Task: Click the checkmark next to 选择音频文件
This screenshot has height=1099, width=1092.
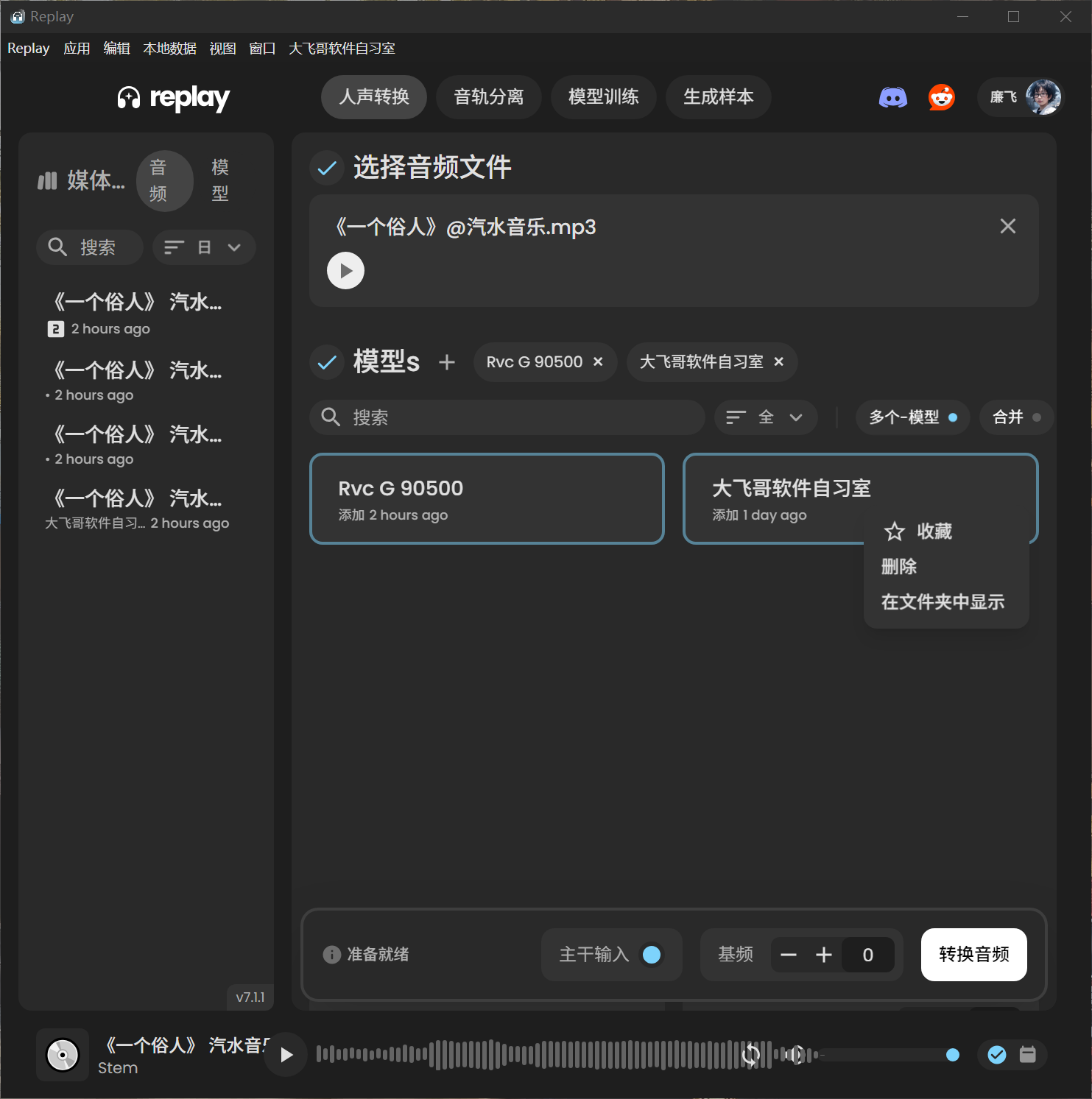Action: 327,168
